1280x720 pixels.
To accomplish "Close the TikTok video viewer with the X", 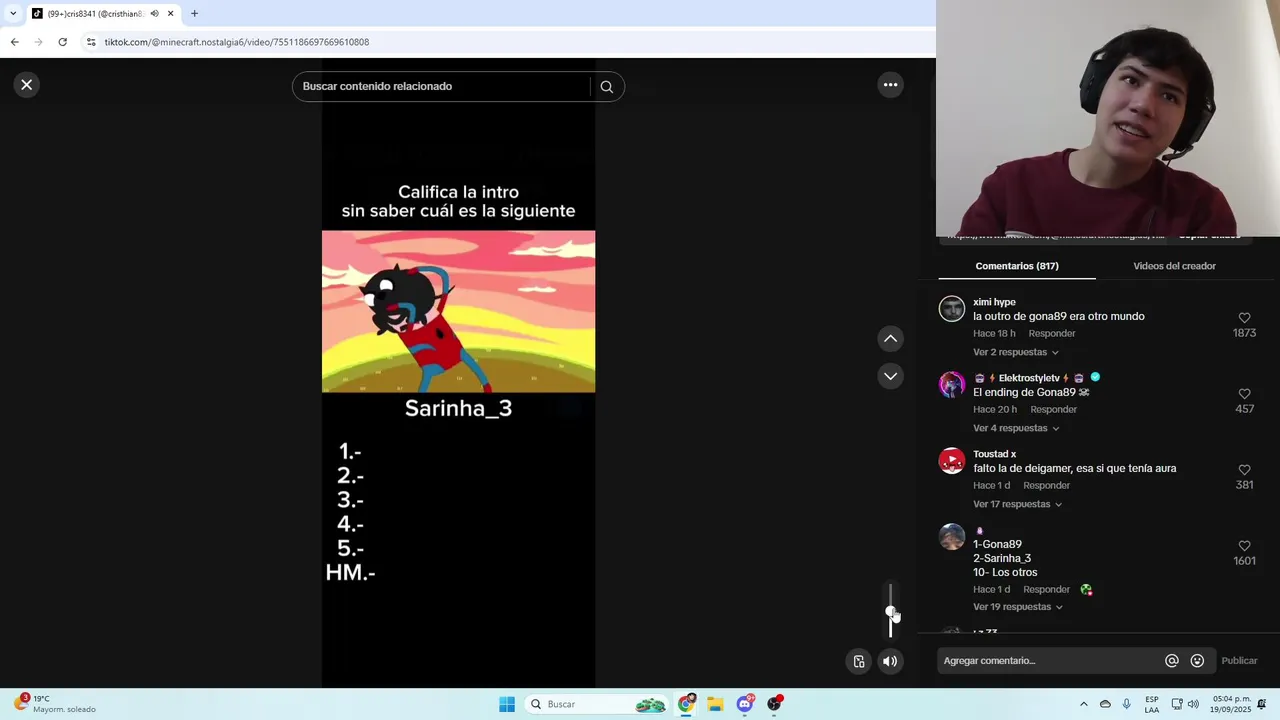I will 27,85.
